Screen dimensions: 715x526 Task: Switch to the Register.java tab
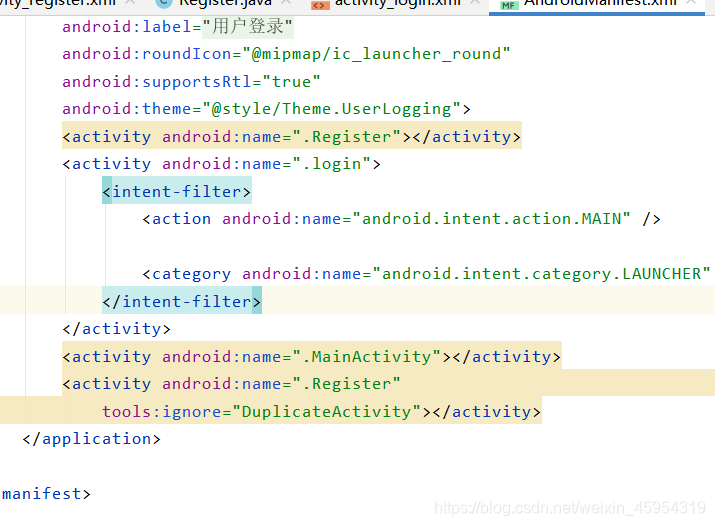tap(225, 4)
